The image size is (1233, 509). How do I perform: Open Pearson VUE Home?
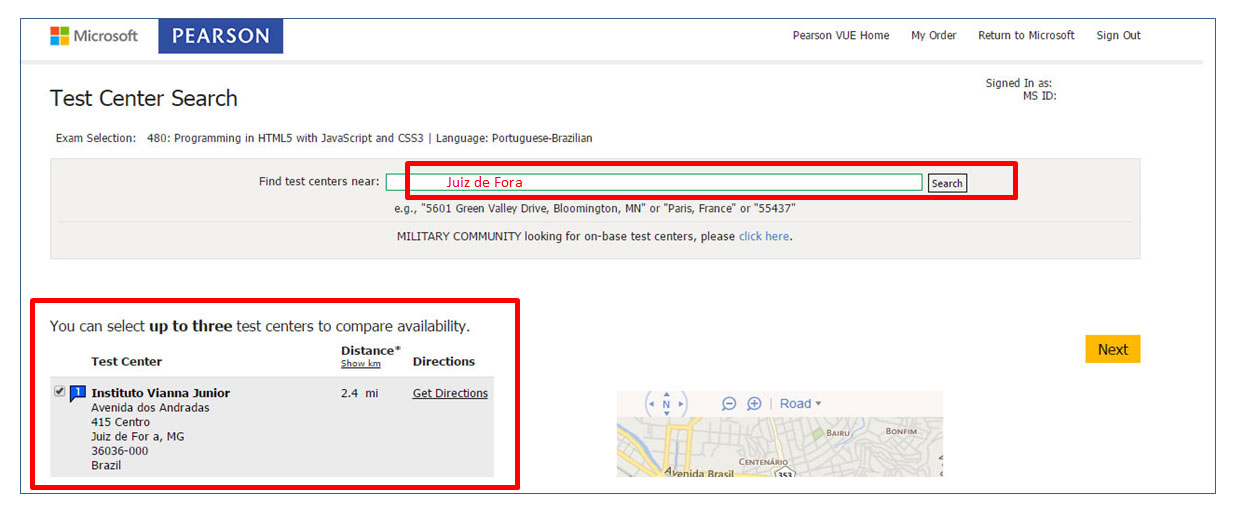coord(840,35)
